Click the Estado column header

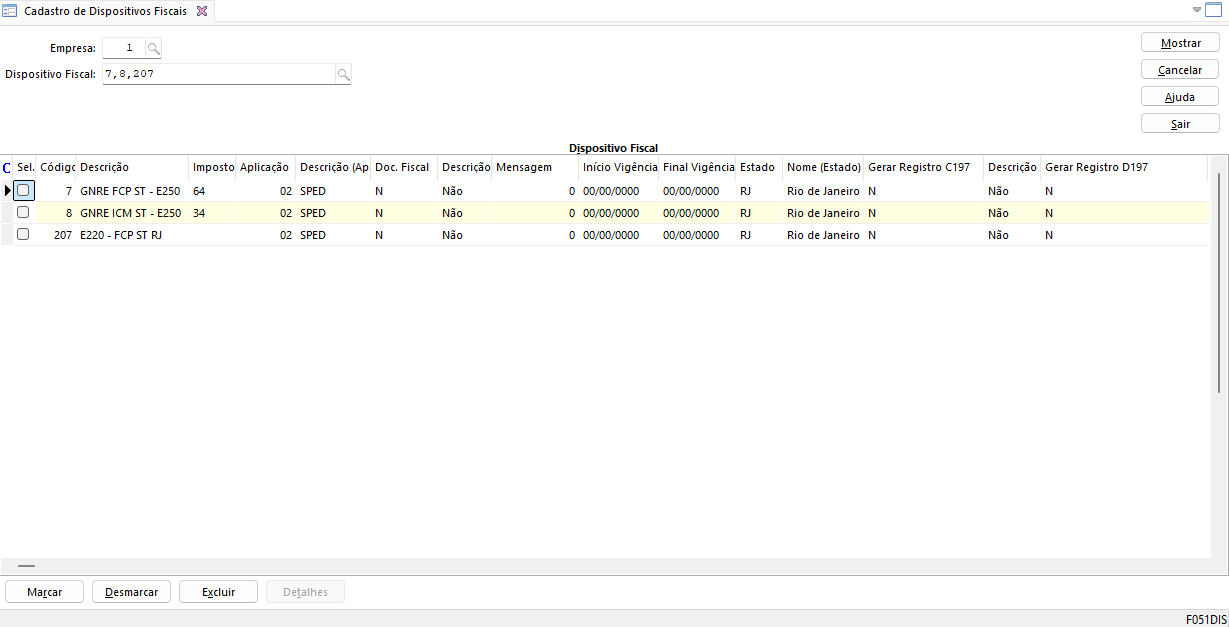click(760, 167)
